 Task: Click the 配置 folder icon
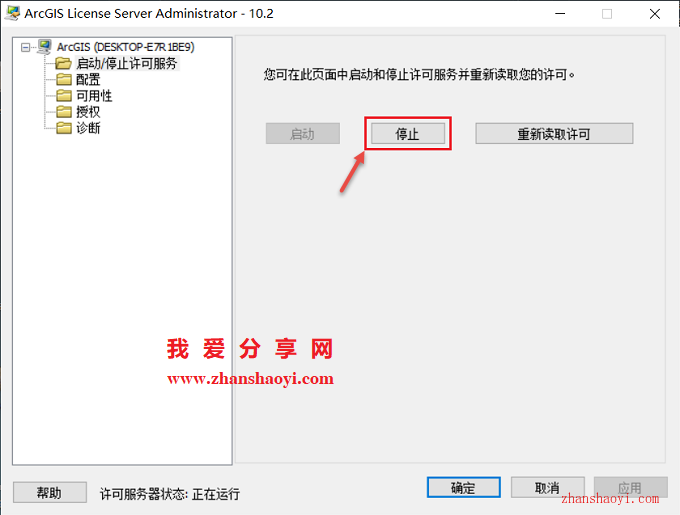tap(64, 79)
